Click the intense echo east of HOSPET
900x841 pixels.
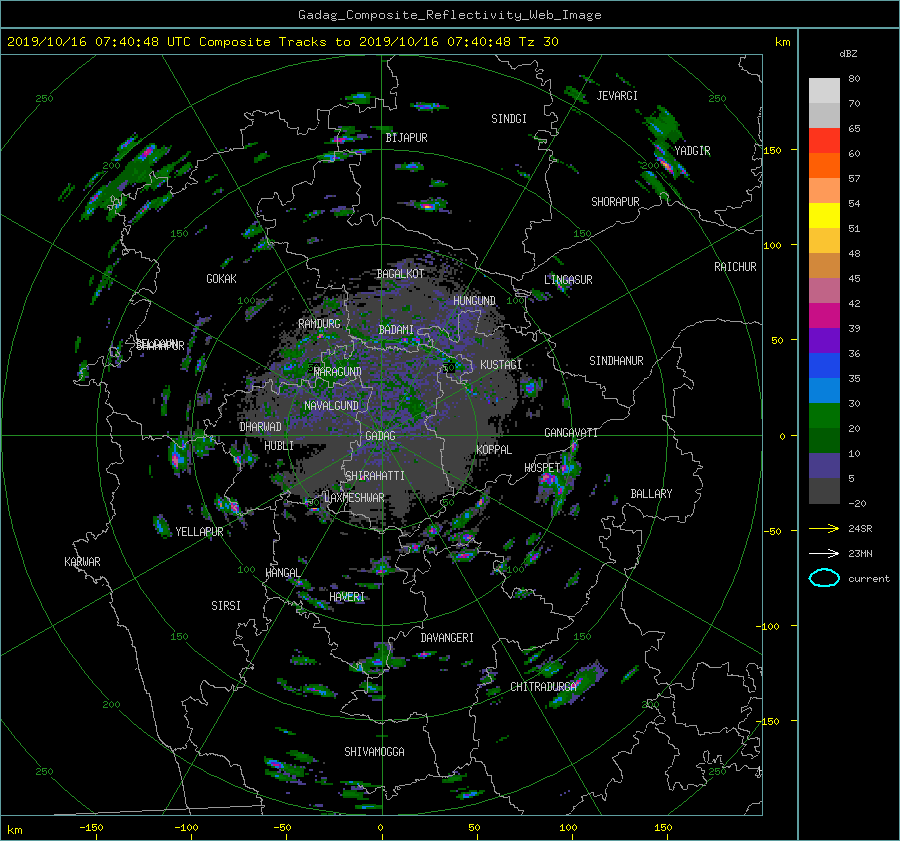point(557,479)
